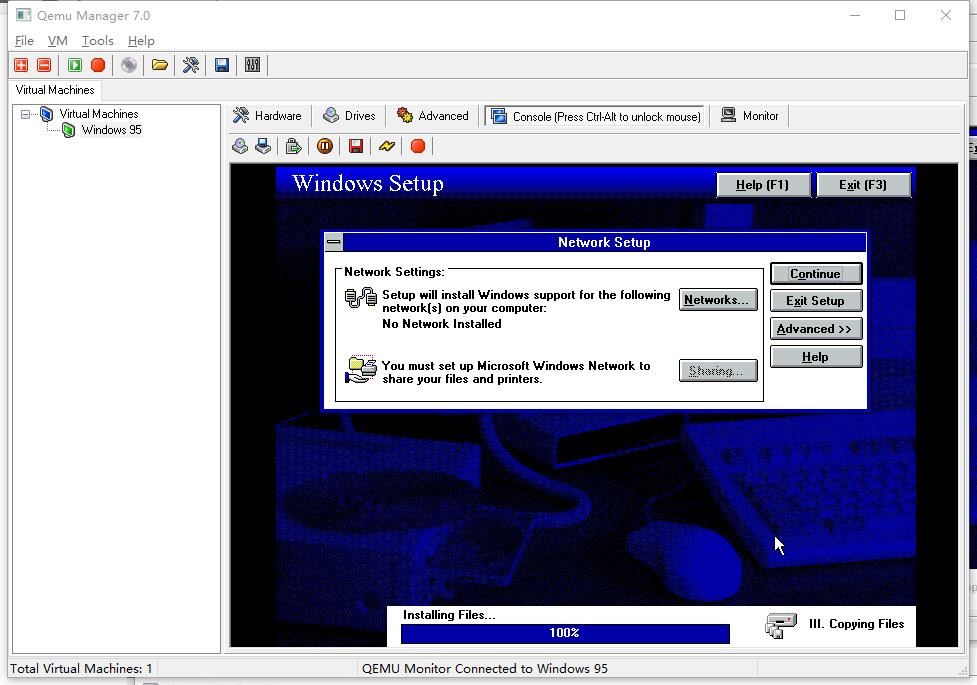The height and width of the screenshot is (685, 977).
Task: Click 'QEMU Monitor Connected to Windows 95' status
Action: (x=485, y=669)
